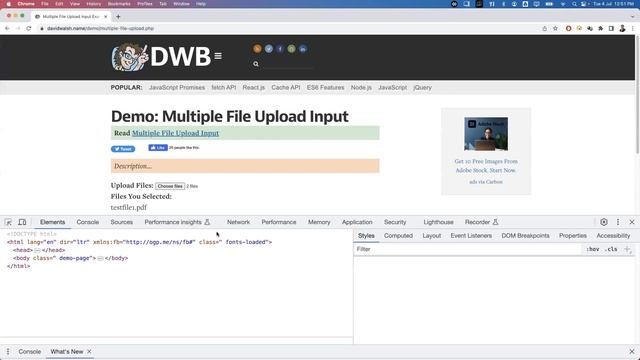640x360 pixels.
Task: Open Chrome side panel
Action: 611,29
